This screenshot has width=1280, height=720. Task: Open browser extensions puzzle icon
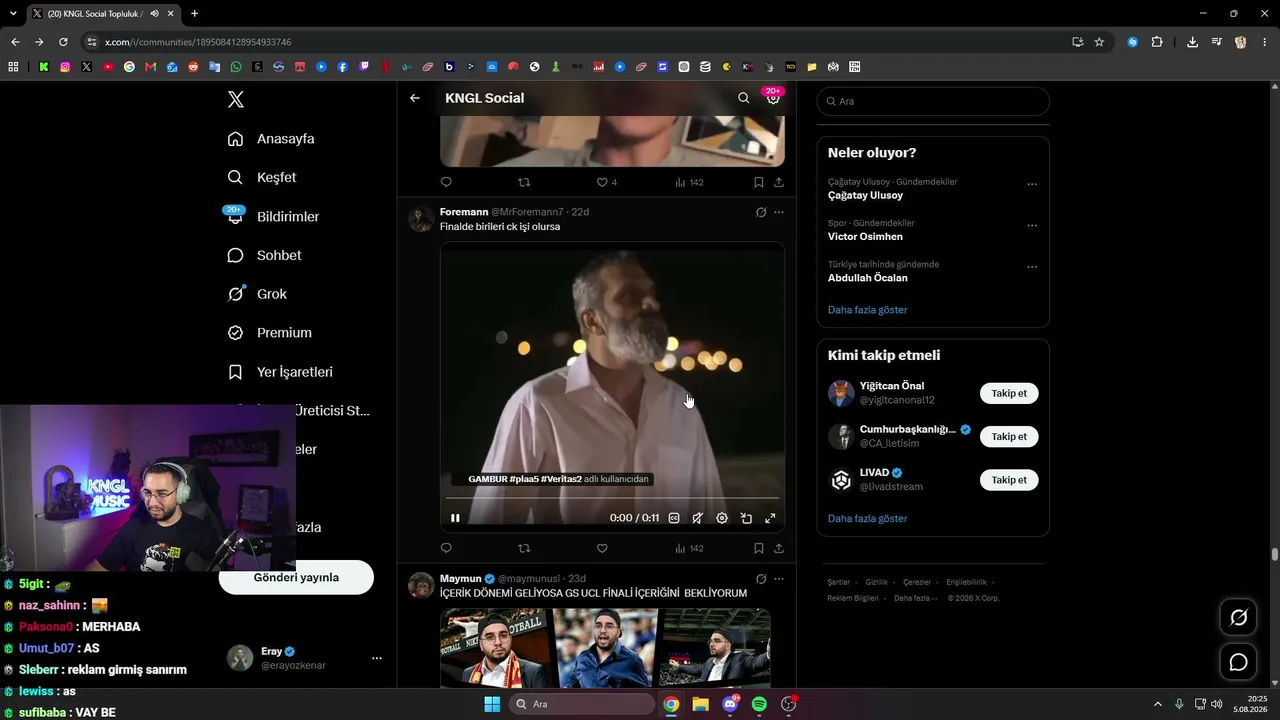pos(1157,42)
